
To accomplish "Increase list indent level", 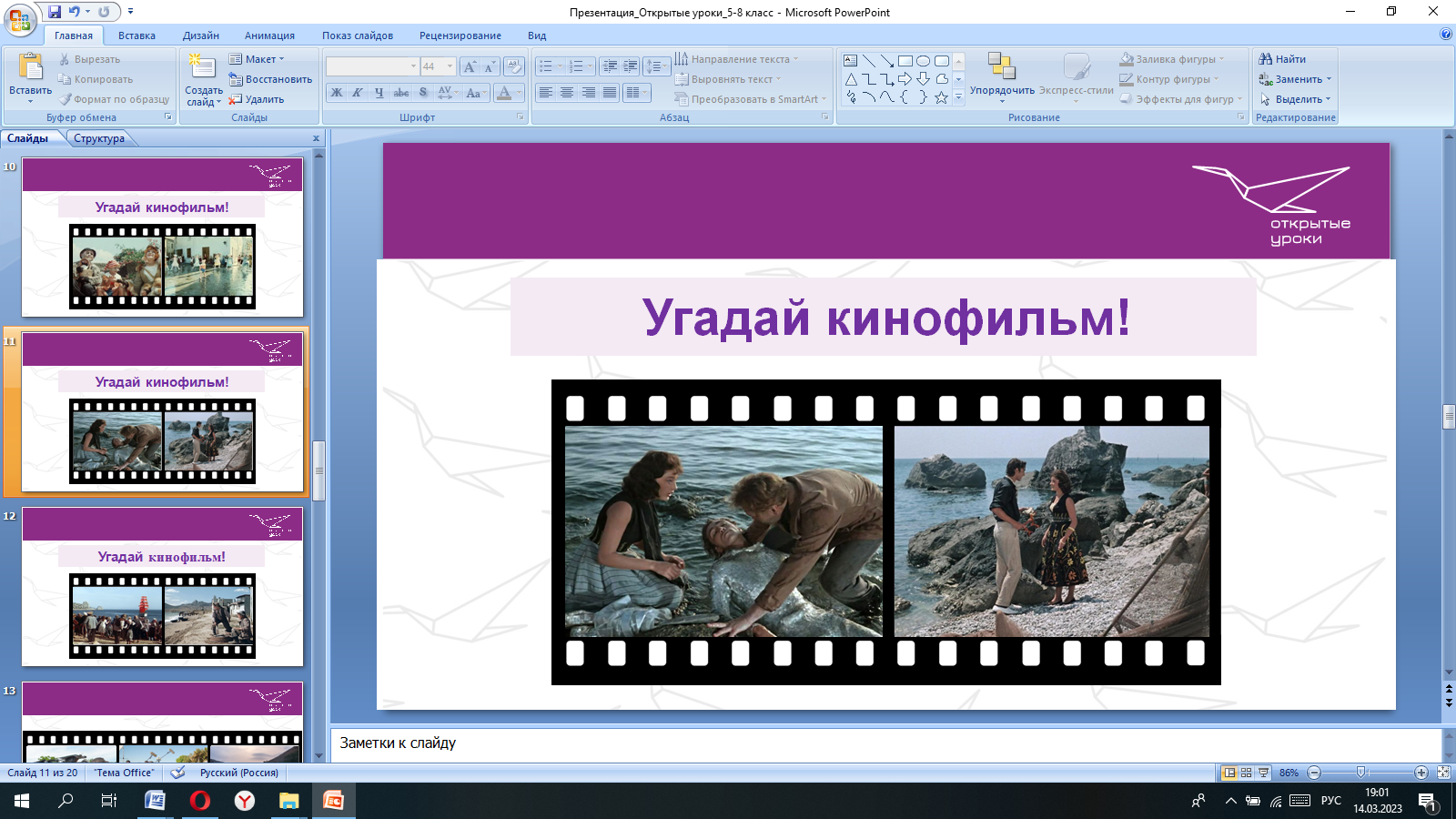I will (x=630, y=66).
